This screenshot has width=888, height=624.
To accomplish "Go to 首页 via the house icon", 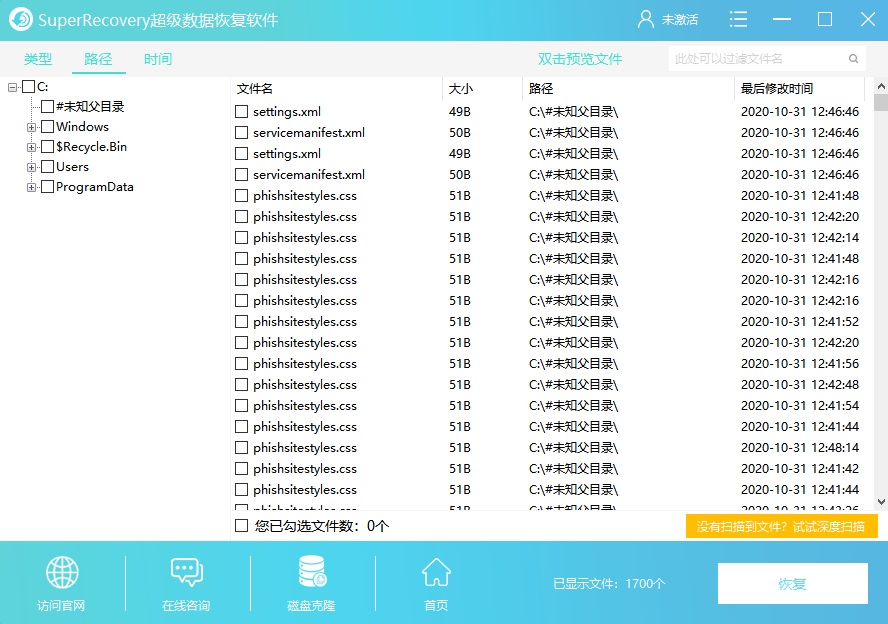I will pyautogui.click(x=436, y=572).
